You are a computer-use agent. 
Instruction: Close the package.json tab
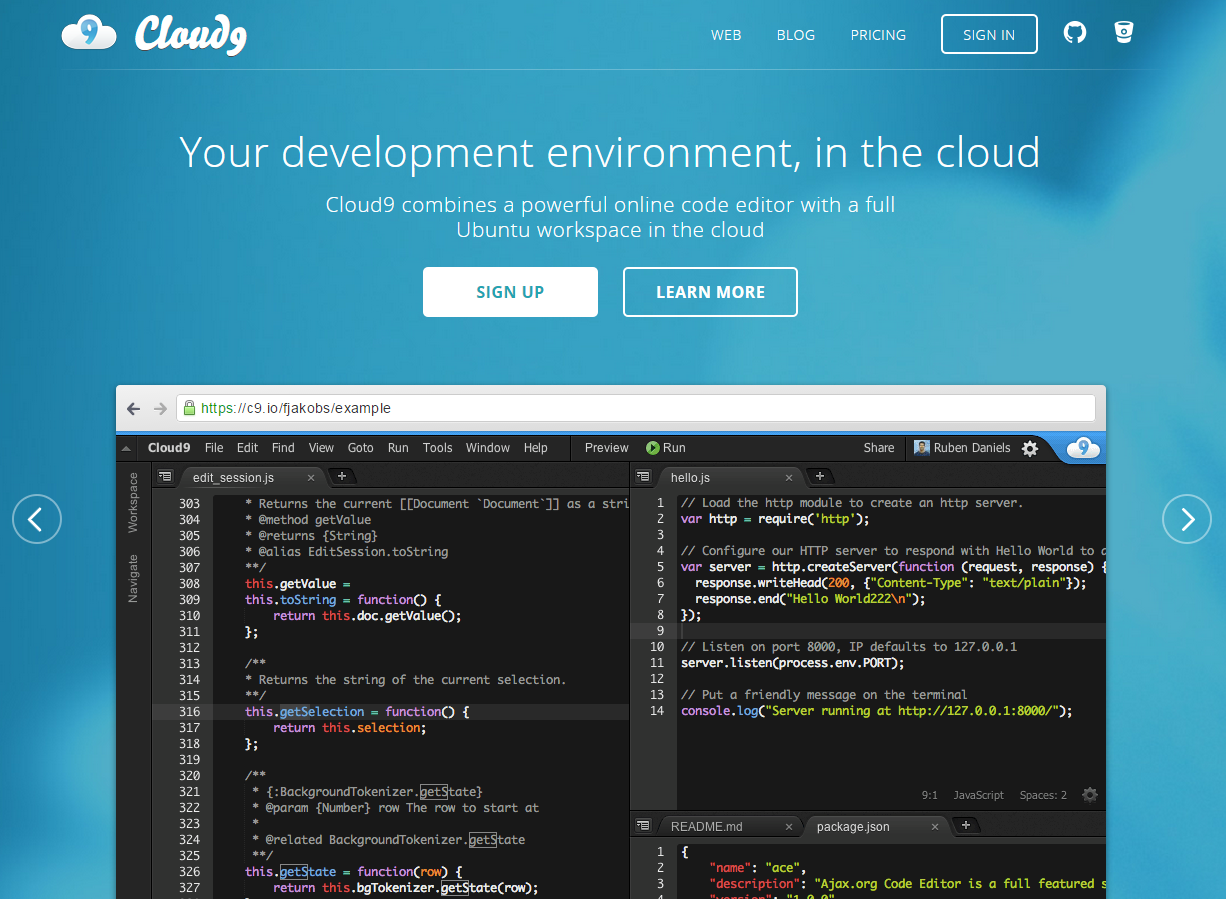[936, 827]
